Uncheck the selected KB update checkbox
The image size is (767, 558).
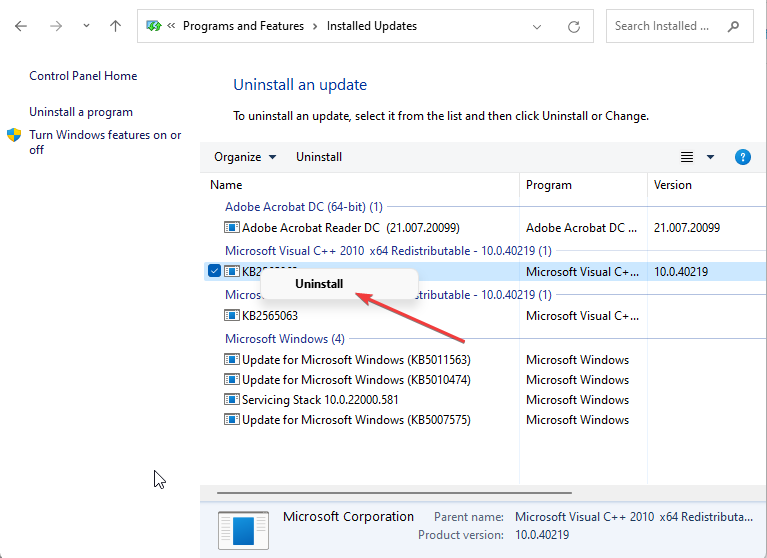coord(214,271)
